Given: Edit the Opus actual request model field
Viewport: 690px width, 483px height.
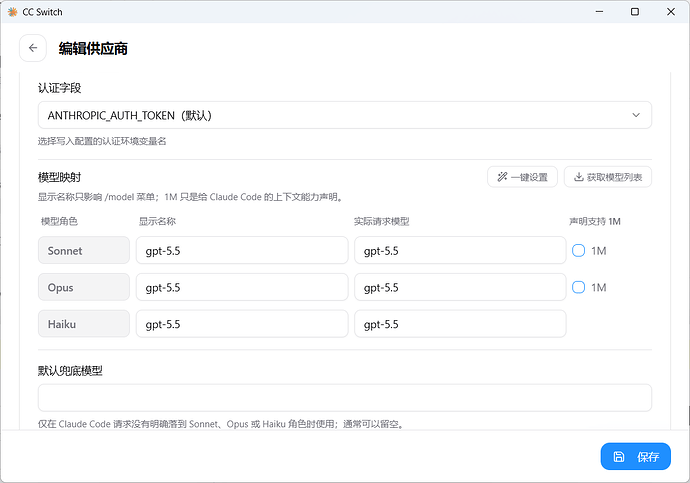Looking at the screenshot, I should pyautogui.click(x=460, y=287).
